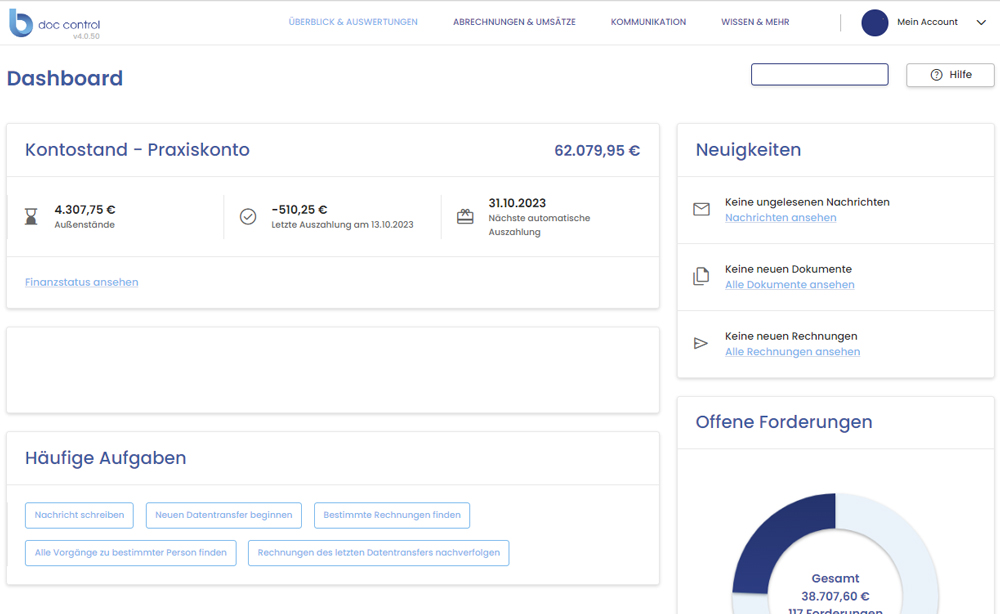The image size is (1000, 614).
Task: Click the paper plane Rechnungen icon
Action: pyautogui.click(x=701, y=344)
